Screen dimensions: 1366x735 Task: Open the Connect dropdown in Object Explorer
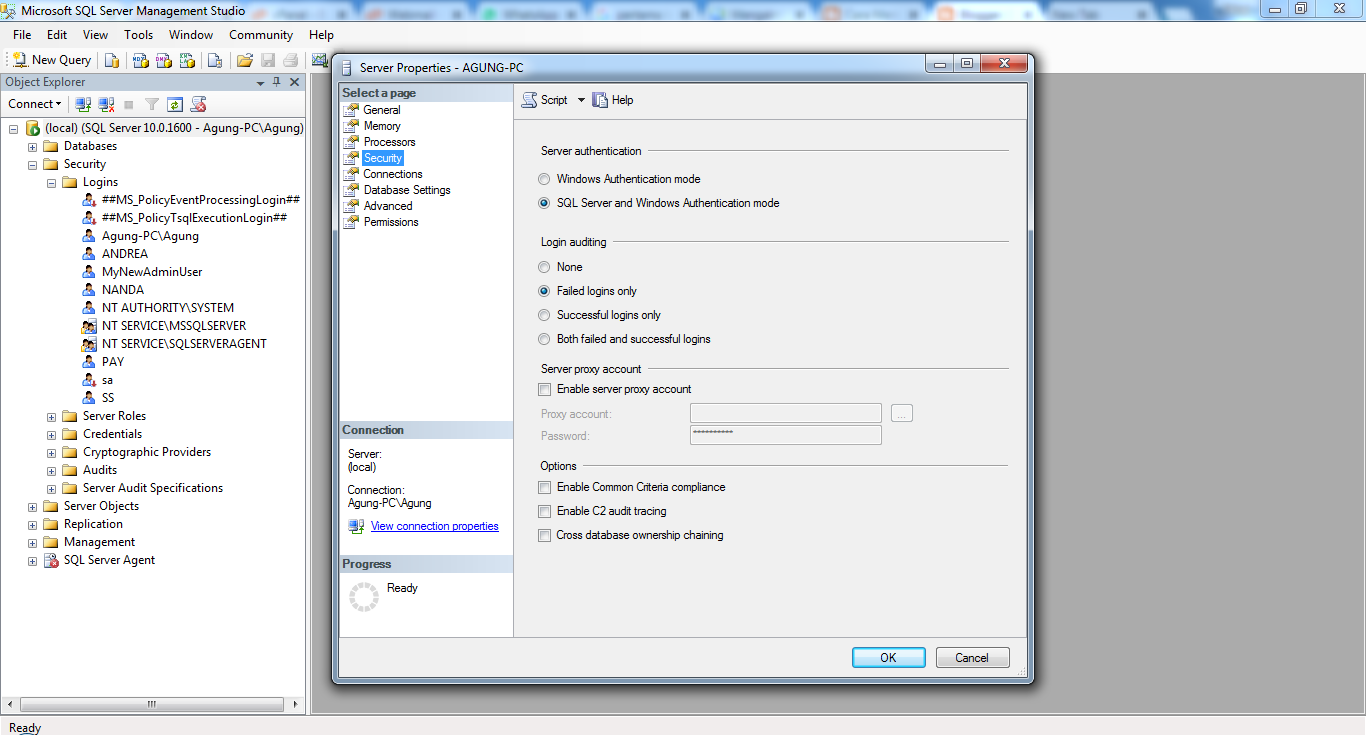pyautogui.click(x=35, y=104)
